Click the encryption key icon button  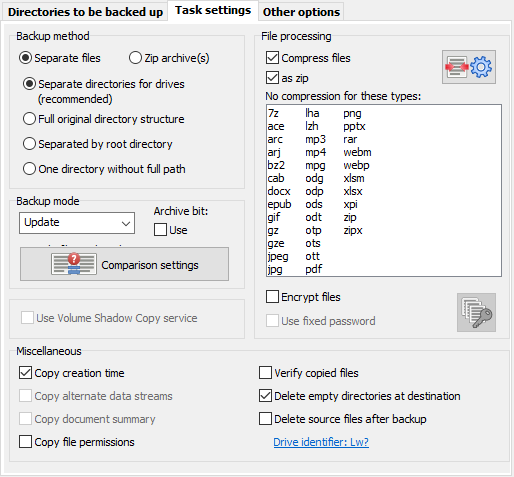pyautogui.click(x=476, y=312)
